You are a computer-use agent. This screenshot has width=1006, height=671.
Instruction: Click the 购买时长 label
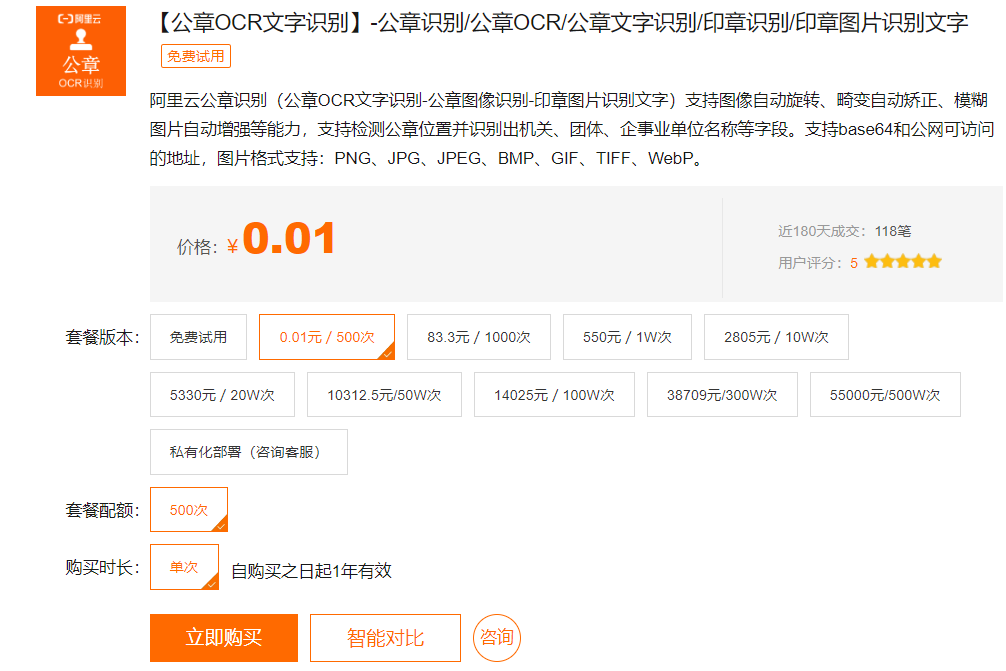click(102, 568)
